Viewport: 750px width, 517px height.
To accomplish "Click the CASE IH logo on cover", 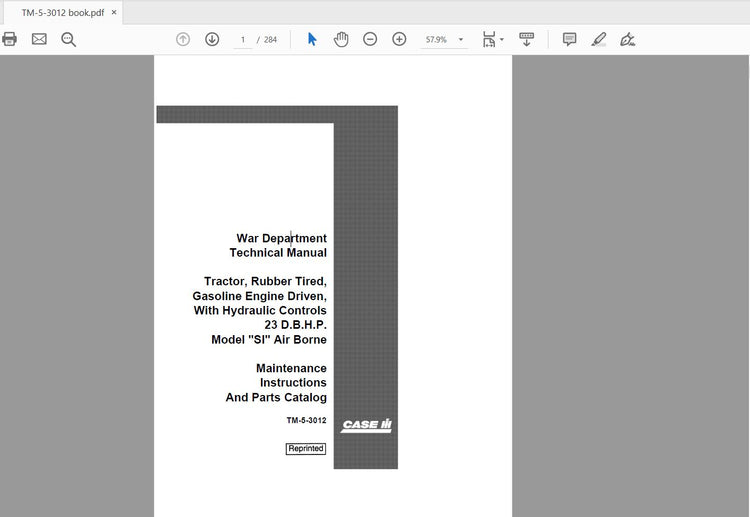I will pyautogui.click(x=366, y=425).
